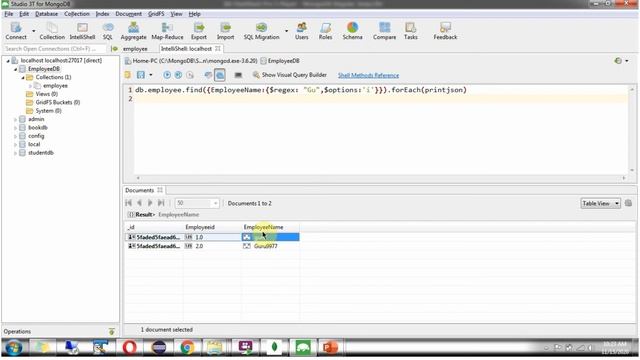The width and height of the screenshot is (640, 360).
Task: Click the shell editor vertical scrollbar
Action: tap(632, 129)
